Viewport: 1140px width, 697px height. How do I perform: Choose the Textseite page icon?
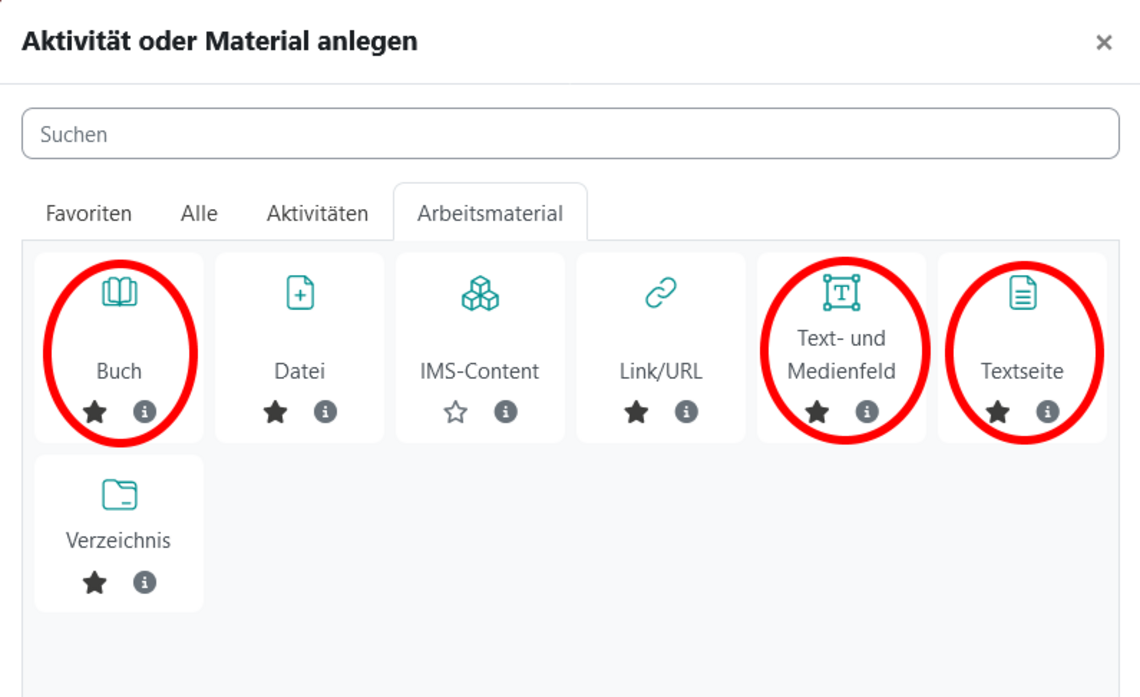click(1022, 293)
